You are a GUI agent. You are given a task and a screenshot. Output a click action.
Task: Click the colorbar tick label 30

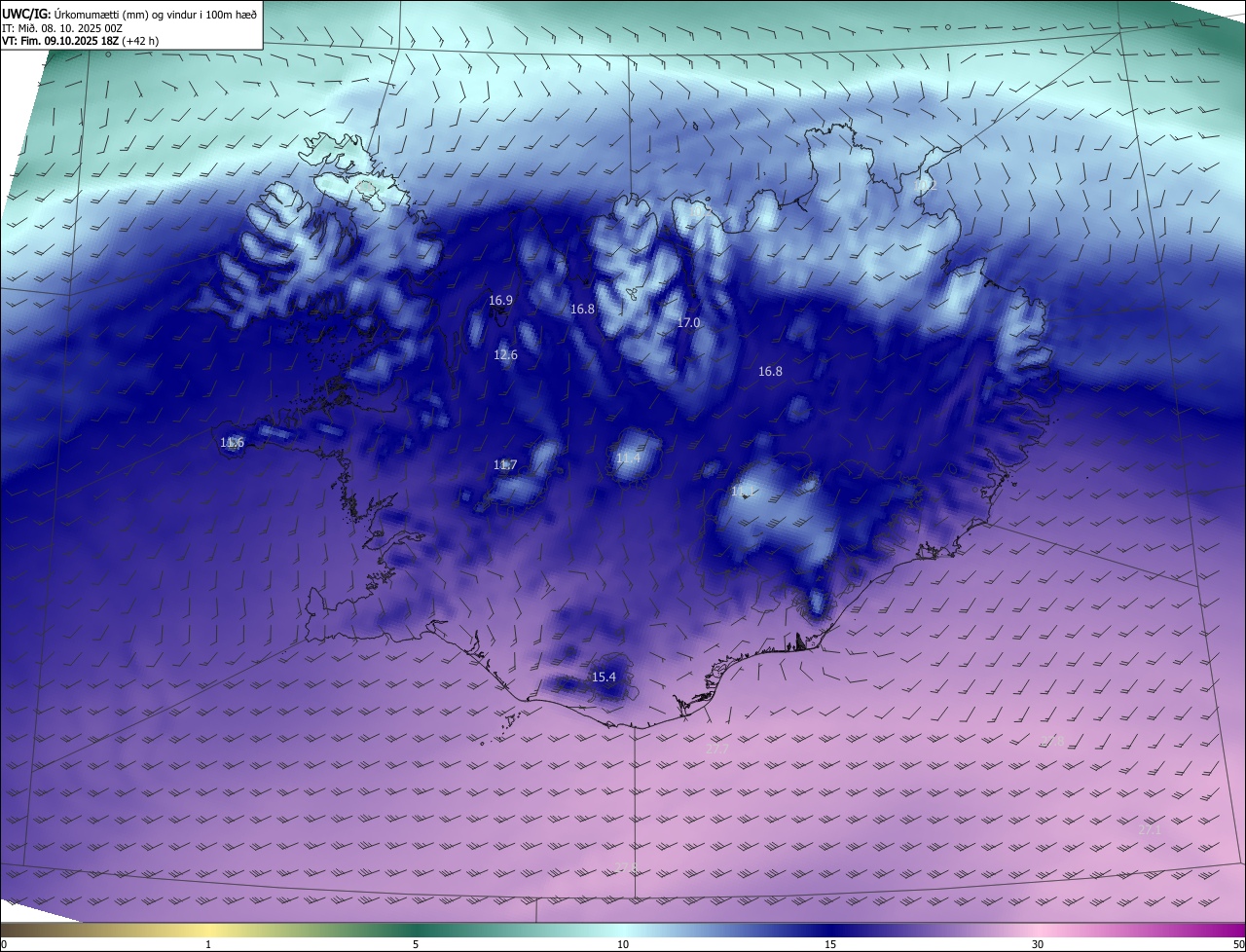click(x=1038, y=944)
